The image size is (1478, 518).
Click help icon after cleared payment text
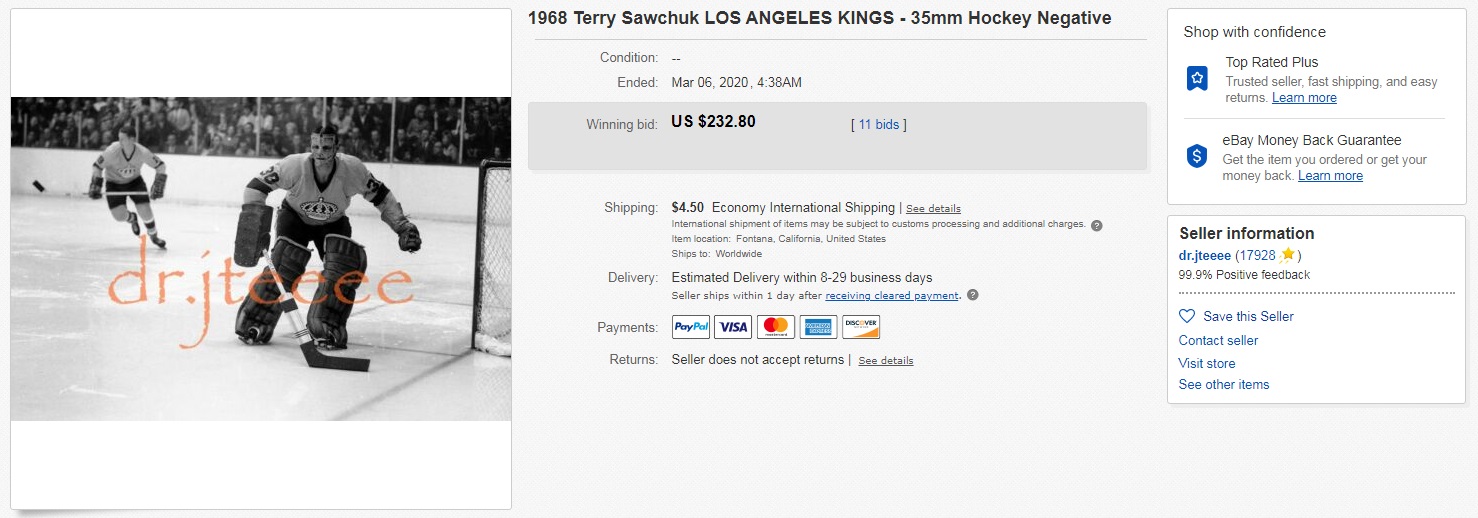[973, 295]
